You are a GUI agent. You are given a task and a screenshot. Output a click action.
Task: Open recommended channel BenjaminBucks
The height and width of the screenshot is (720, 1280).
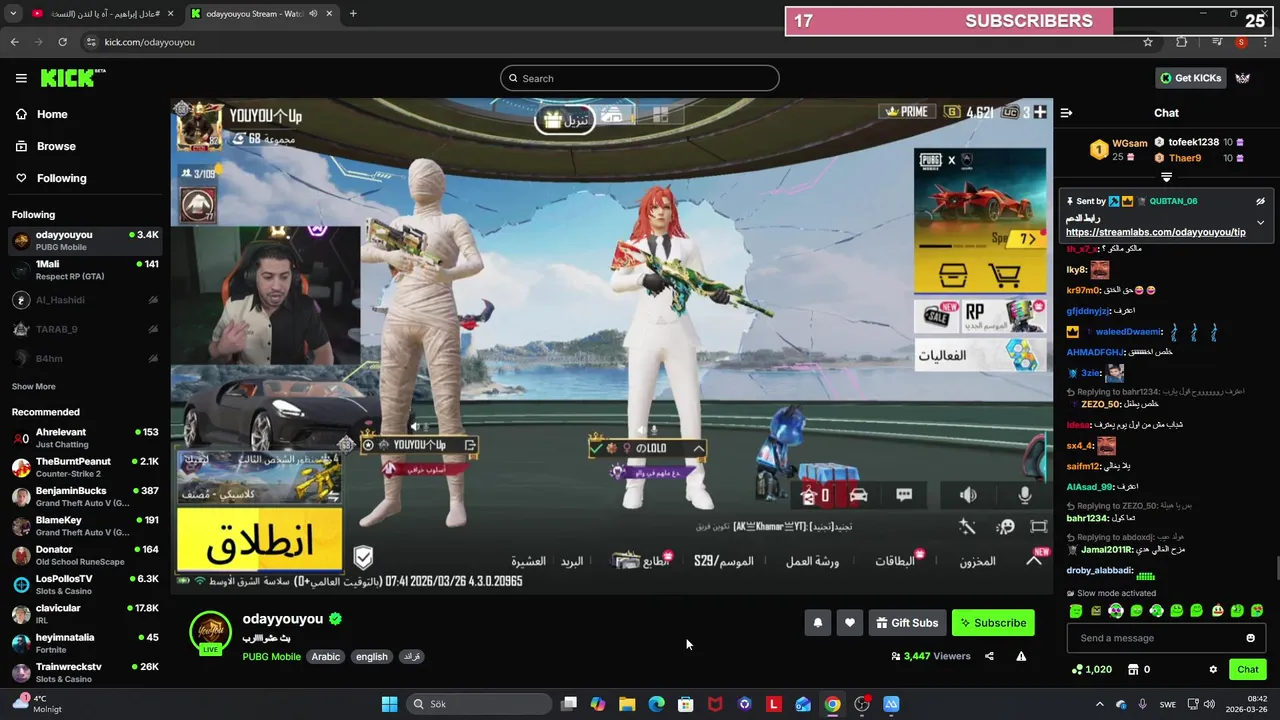coord(85,497)
